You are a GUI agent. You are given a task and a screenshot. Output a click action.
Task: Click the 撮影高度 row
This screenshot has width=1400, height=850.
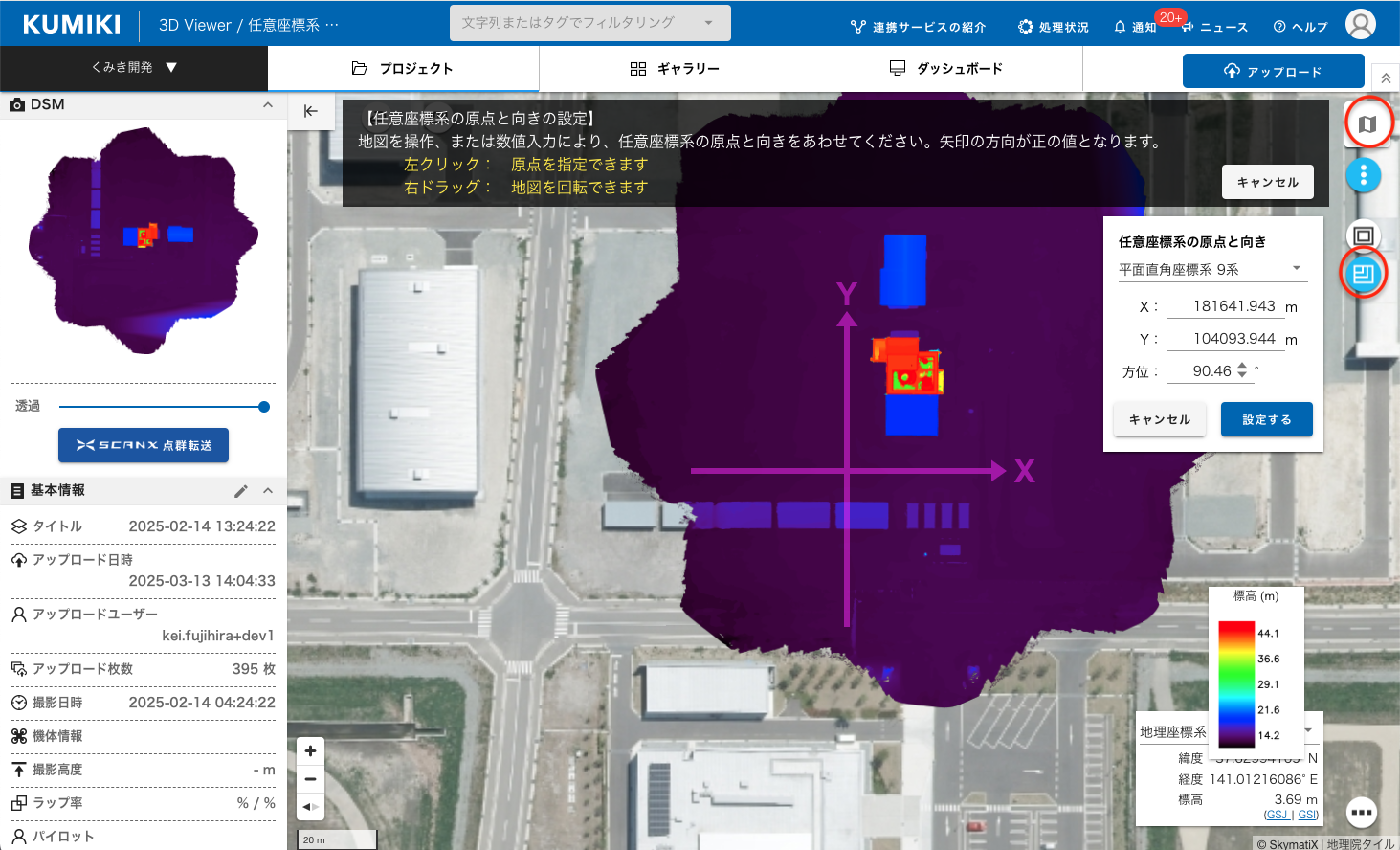(144, 770)
